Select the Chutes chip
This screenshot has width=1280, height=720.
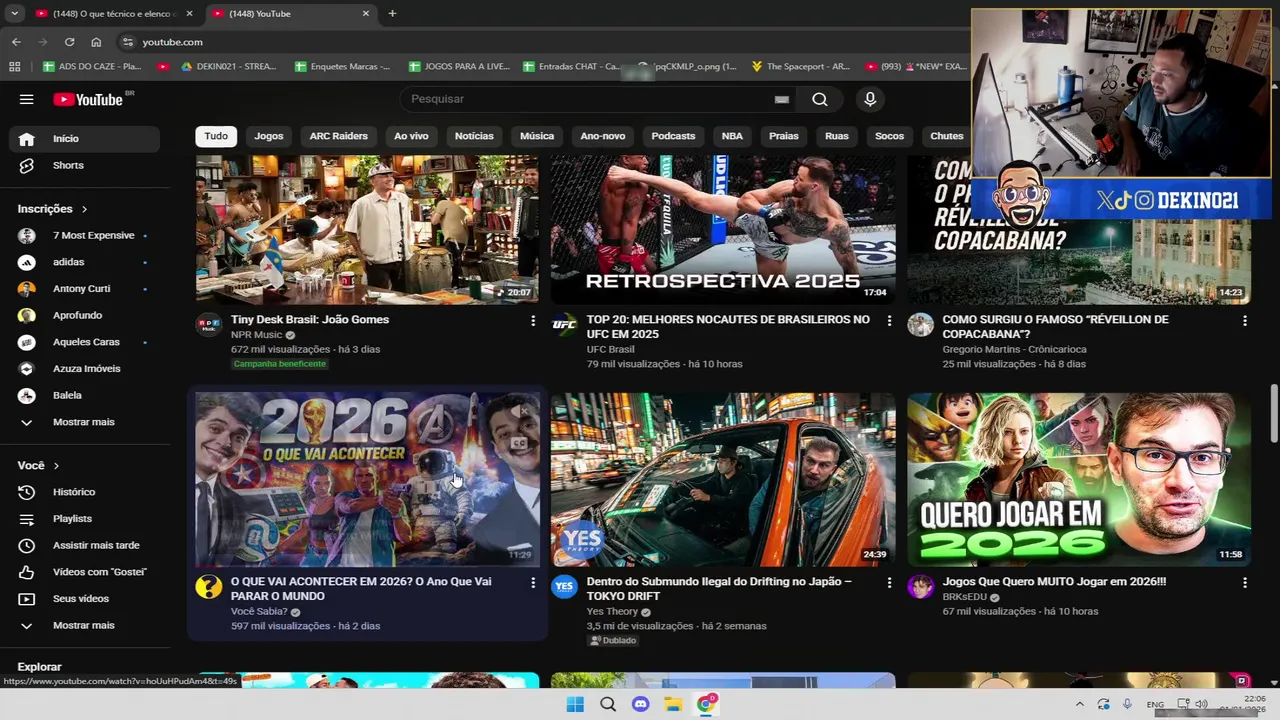947,136
